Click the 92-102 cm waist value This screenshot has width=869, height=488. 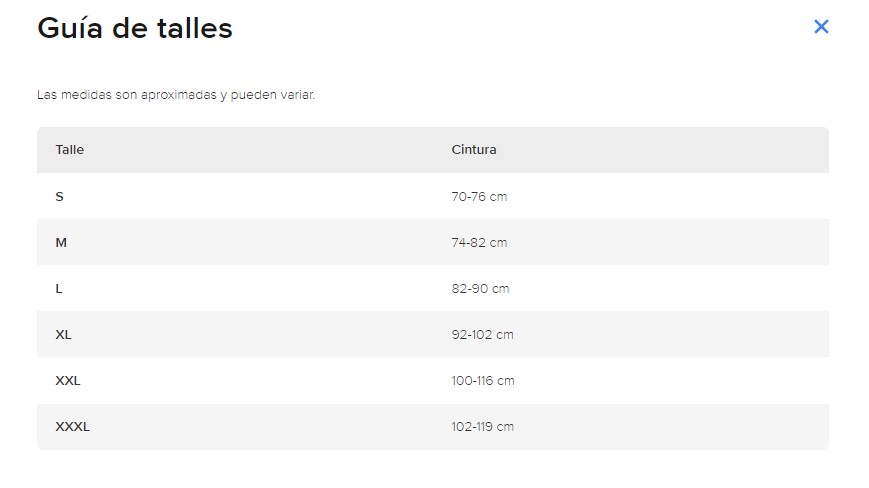(482, 335)
